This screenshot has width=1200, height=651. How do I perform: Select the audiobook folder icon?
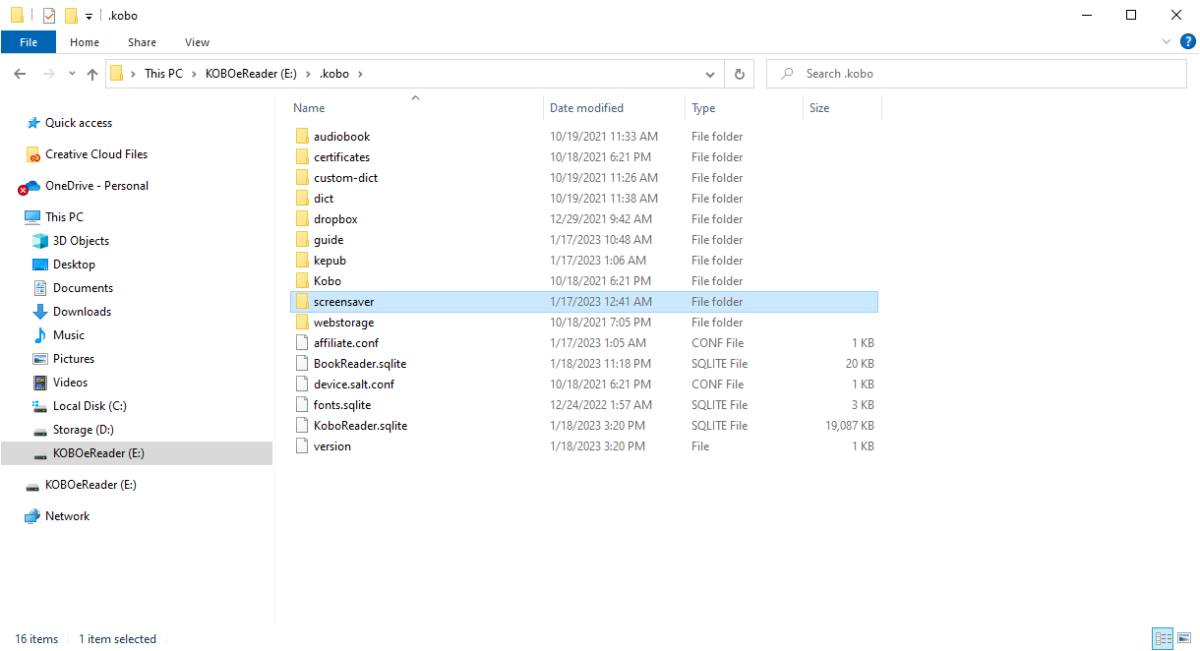pos(303,136)
